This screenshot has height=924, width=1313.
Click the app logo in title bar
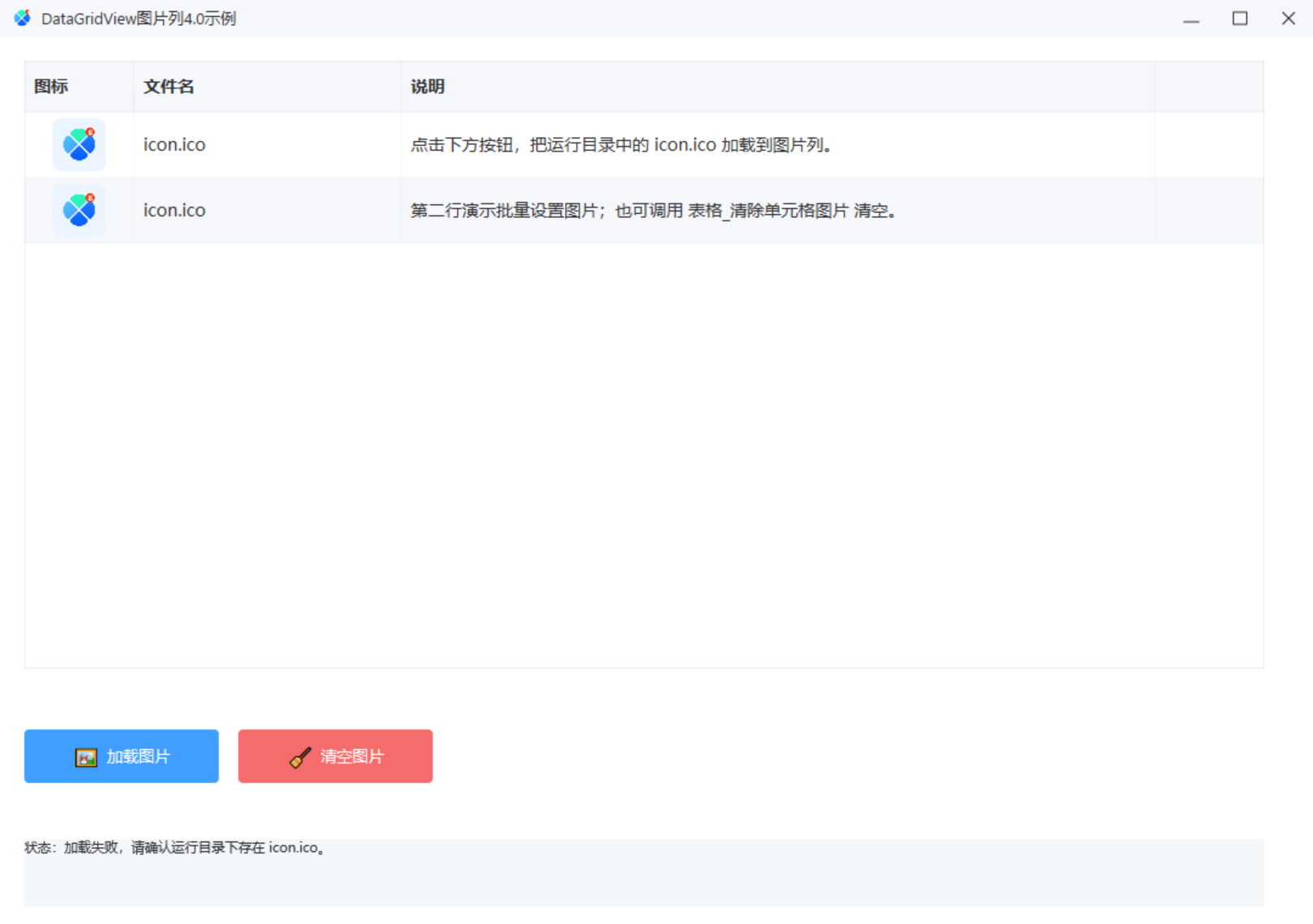pos(22,18)
